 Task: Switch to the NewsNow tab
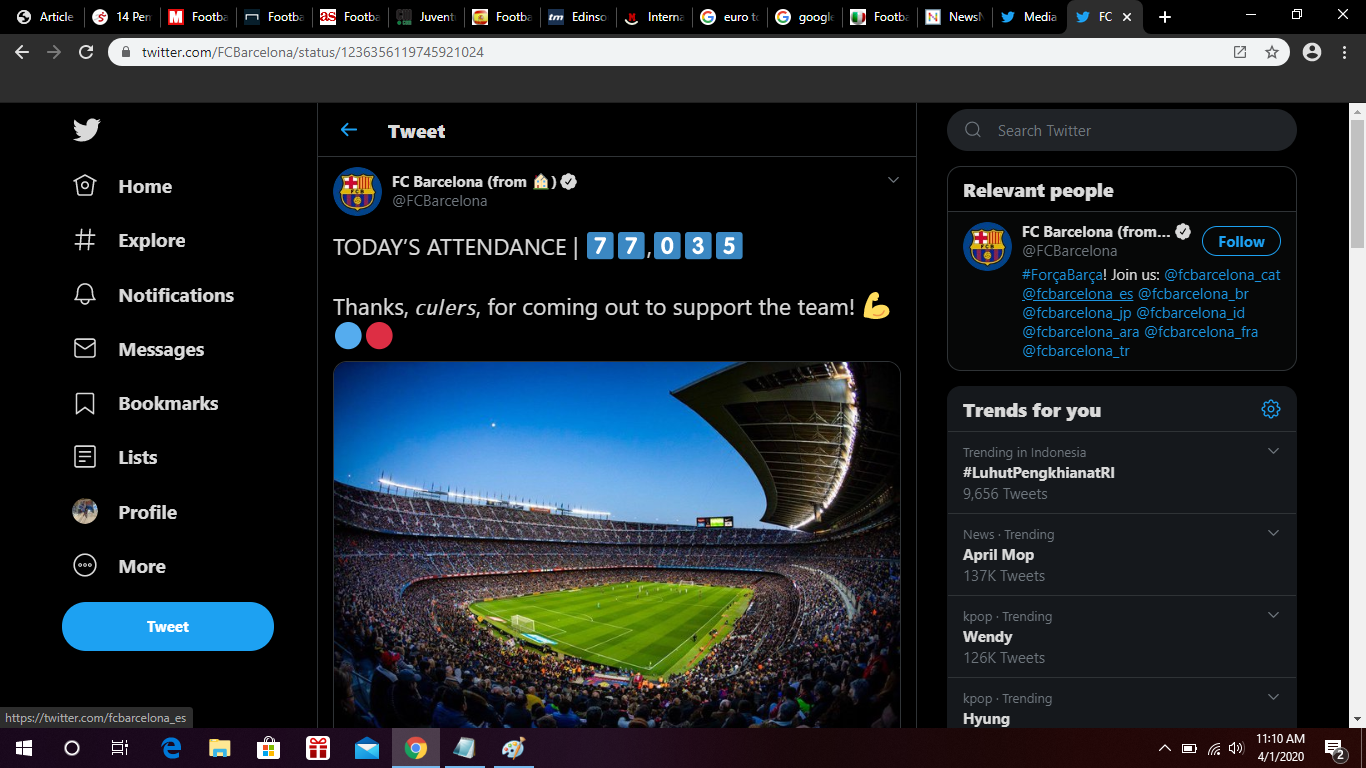[953, 17]
